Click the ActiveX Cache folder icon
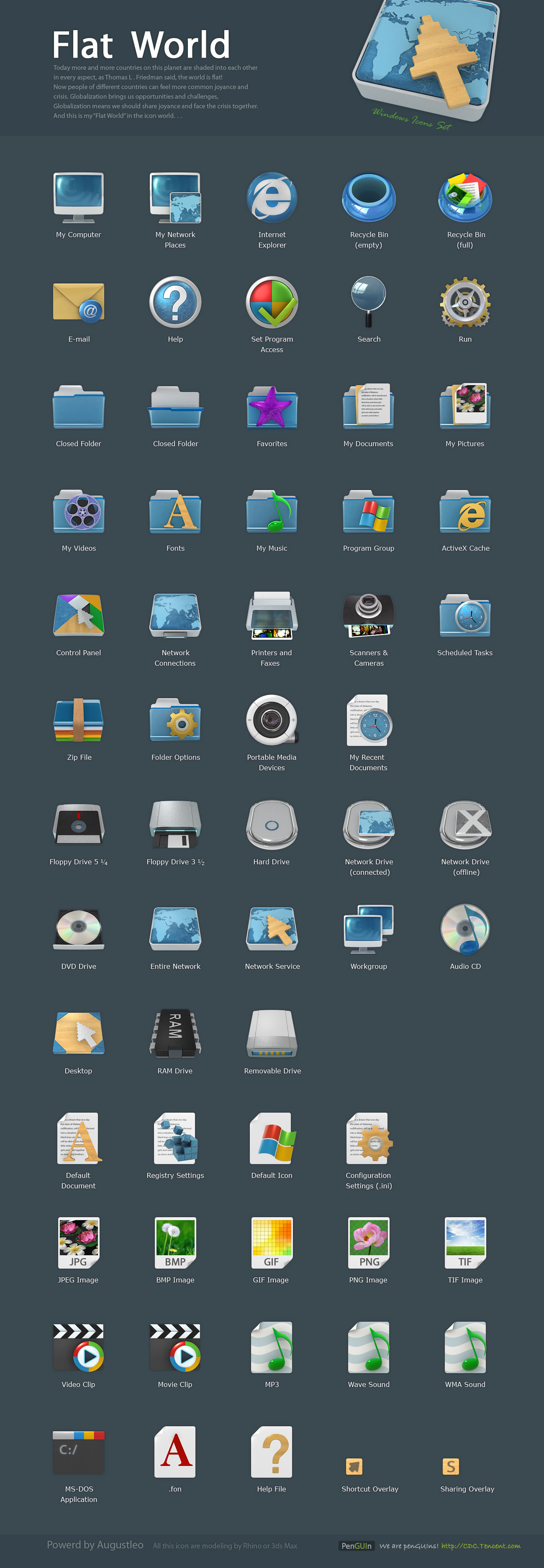The image size is (544, 1568). click(465, 511)
